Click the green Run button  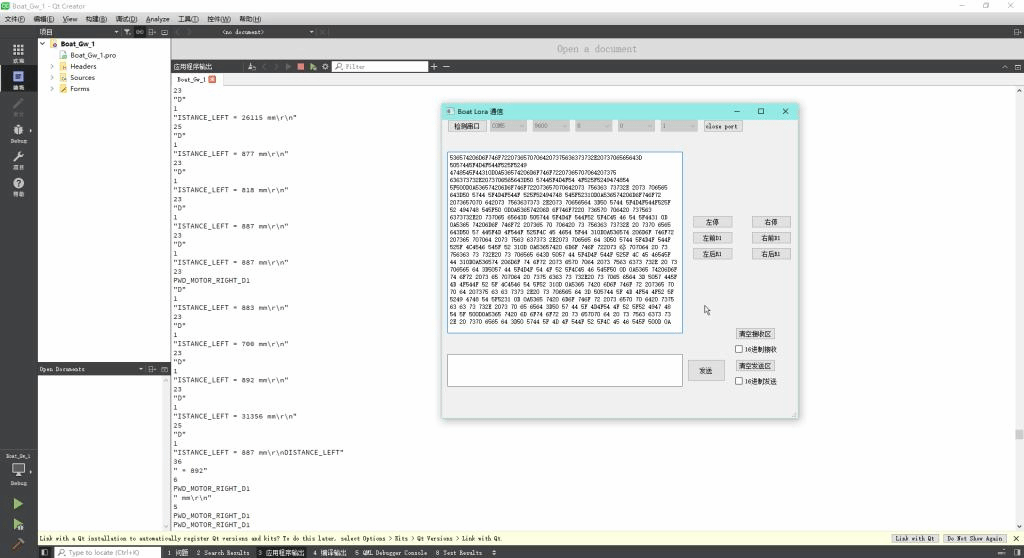tap(18, 504)
